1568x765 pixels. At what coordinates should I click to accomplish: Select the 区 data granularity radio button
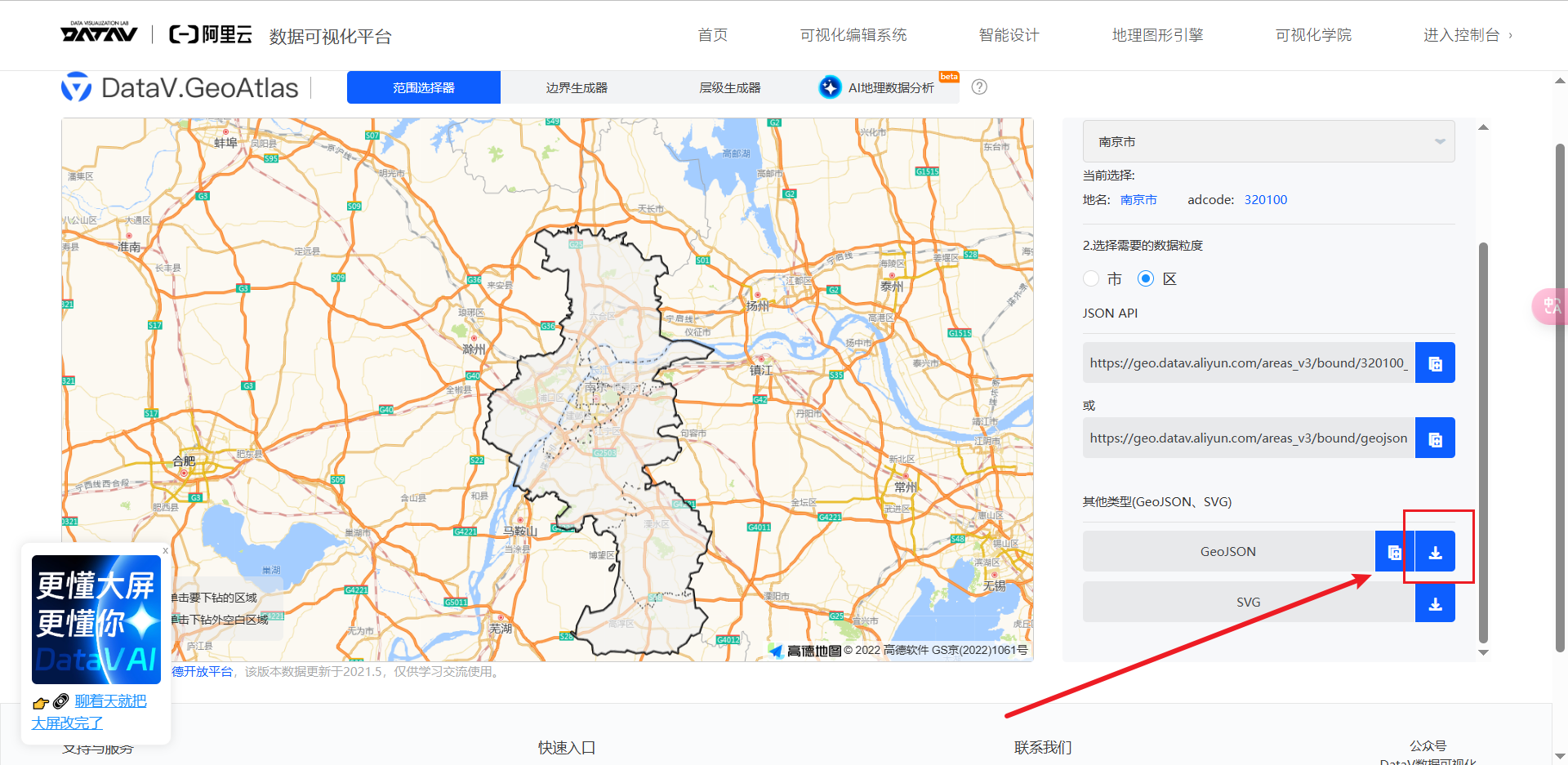click(1146, 278)
